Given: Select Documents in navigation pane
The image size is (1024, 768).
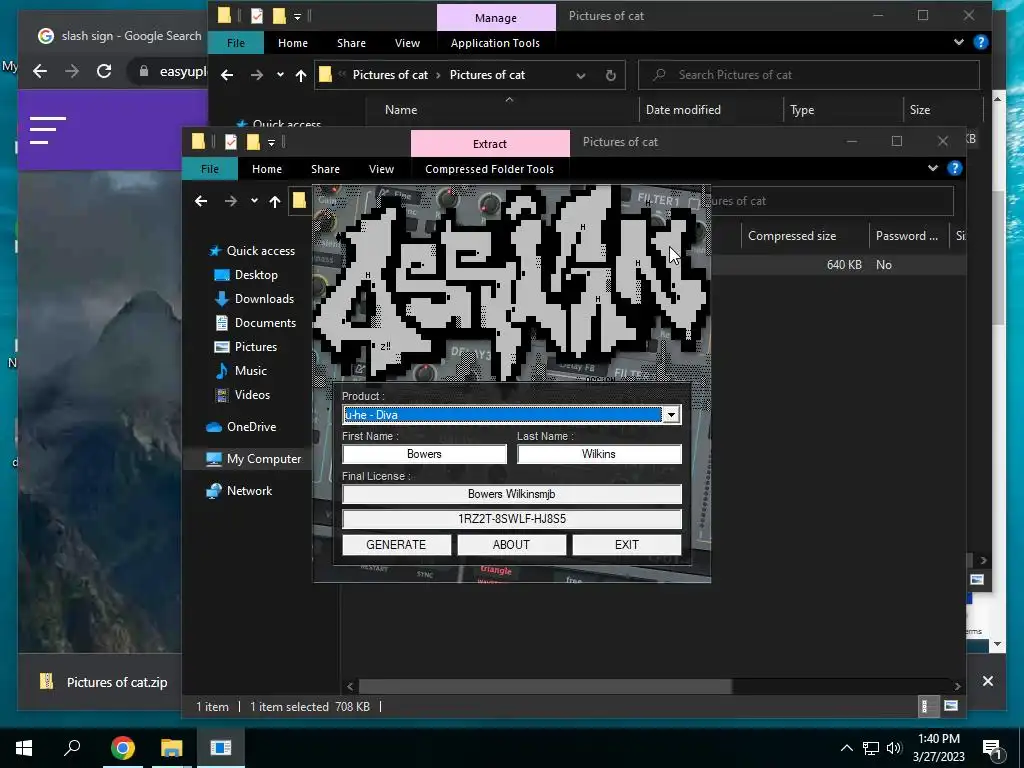Looking at the screenshot, I should 255,323.
